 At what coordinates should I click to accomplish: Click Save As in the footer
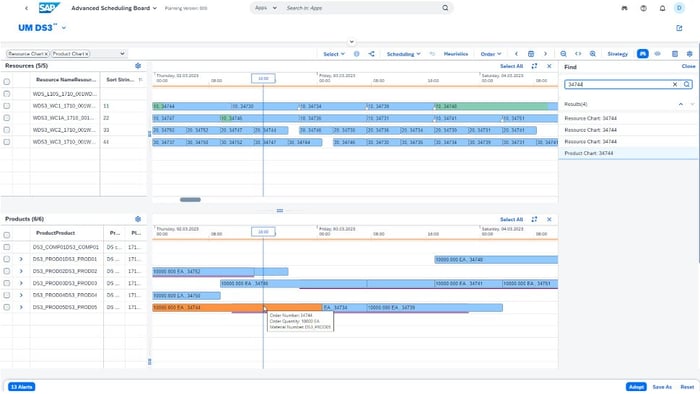tap(662, 387)
